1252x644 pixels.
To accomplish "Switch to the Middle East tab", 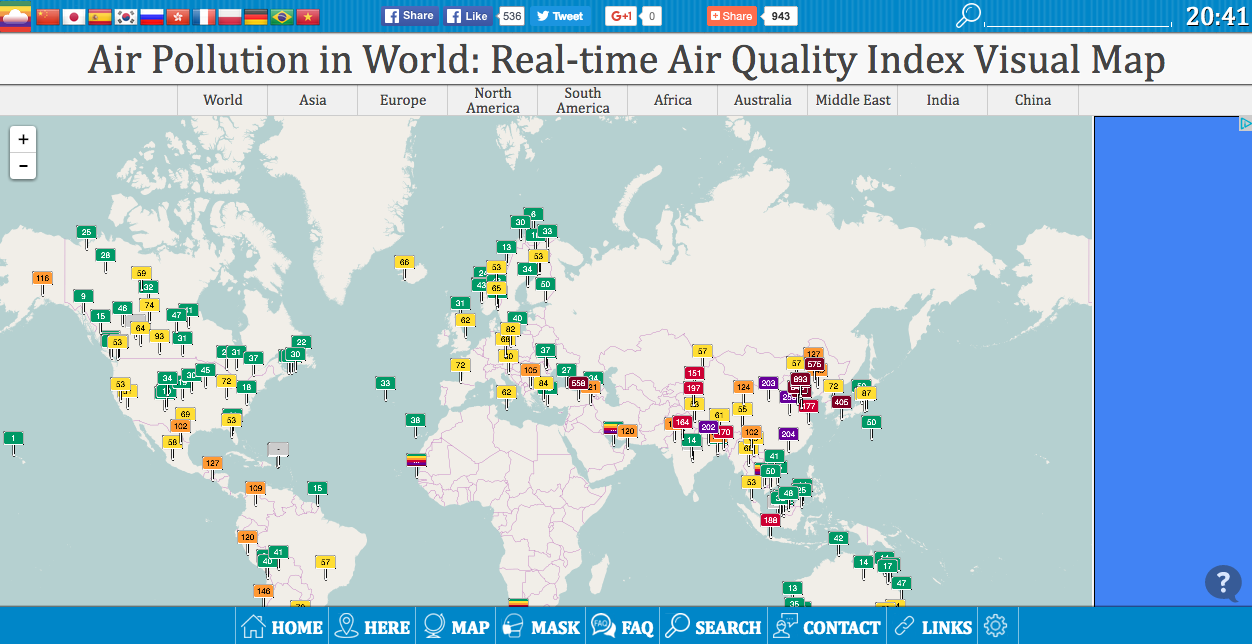I will pyautogui.click(x=853, y=100).
